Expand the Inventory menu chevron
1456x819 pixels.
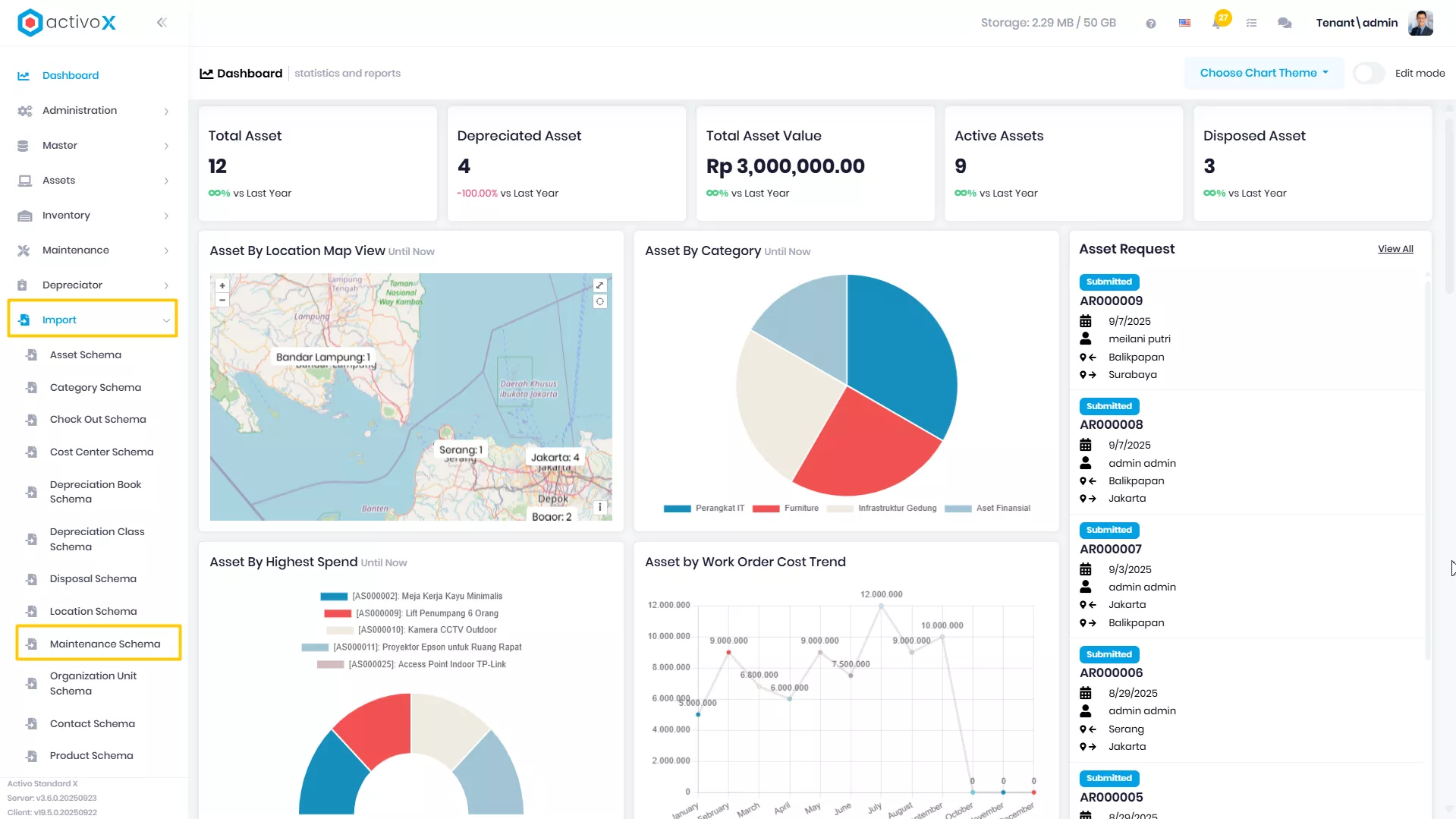166,216
